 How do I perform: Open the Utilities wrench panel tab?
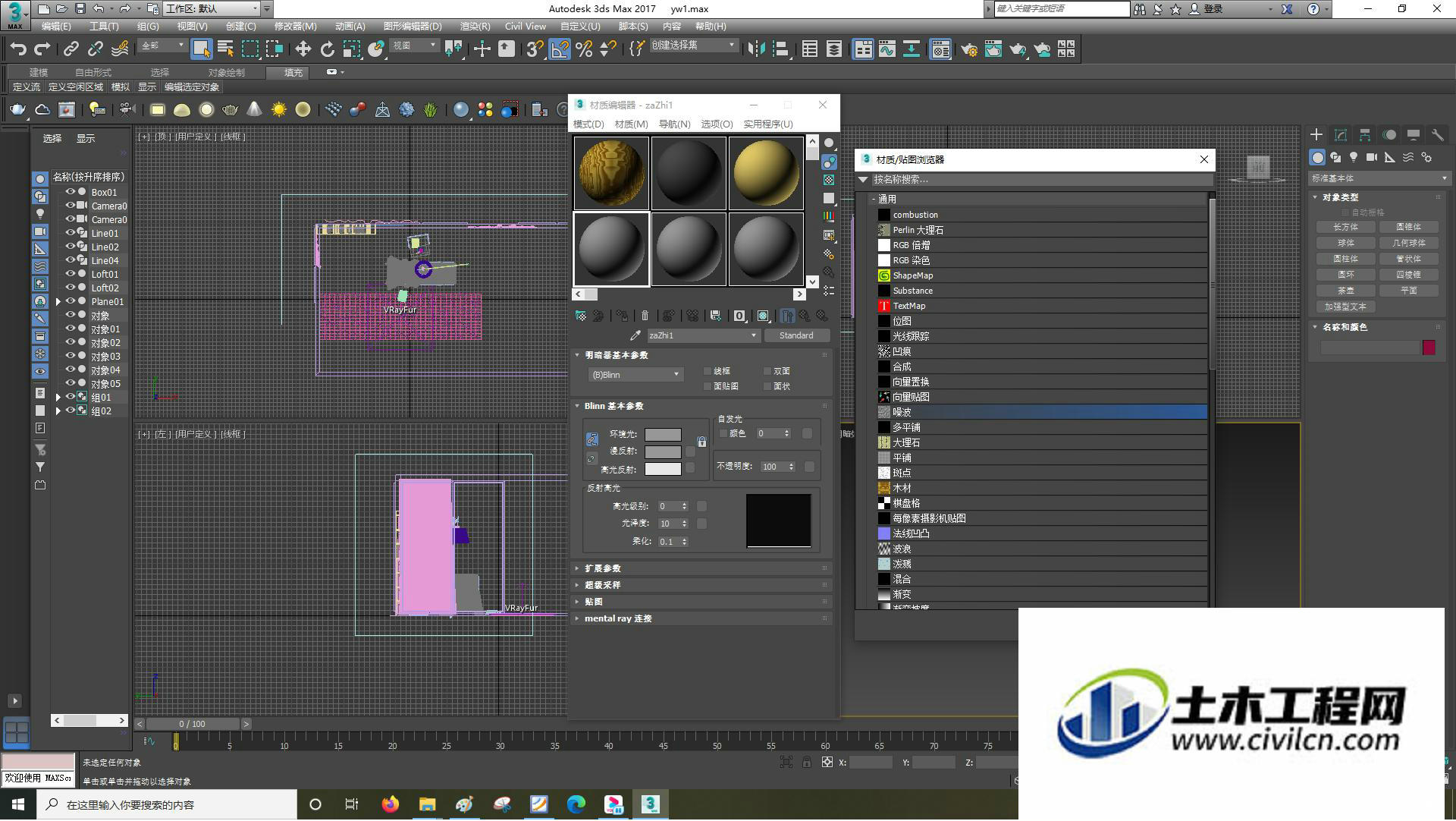pos(1437,135)
